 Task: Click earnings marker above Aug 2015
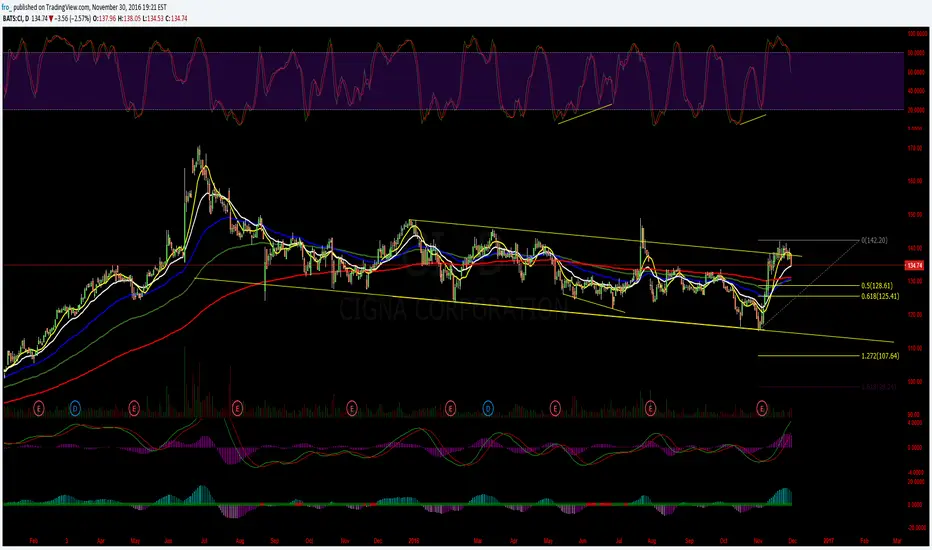[x=237, y=408]
